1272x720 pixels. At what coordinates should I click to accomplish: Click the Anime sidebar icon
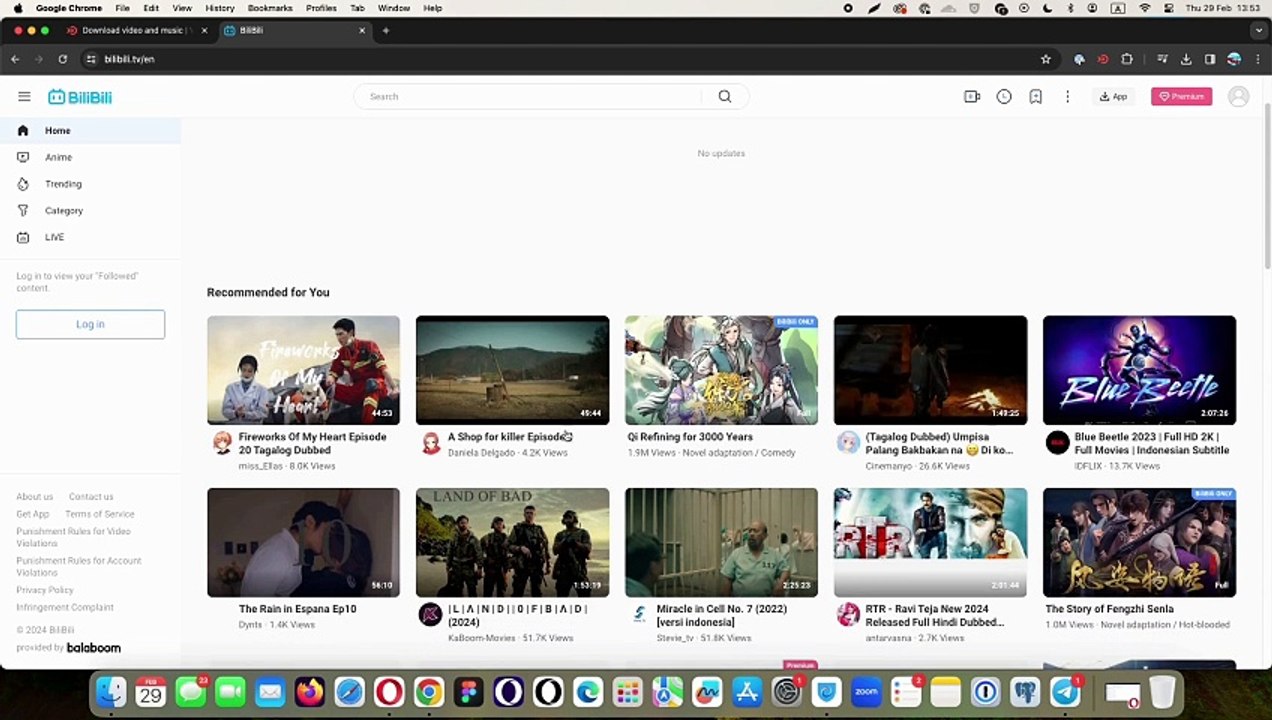click(23, 157)
